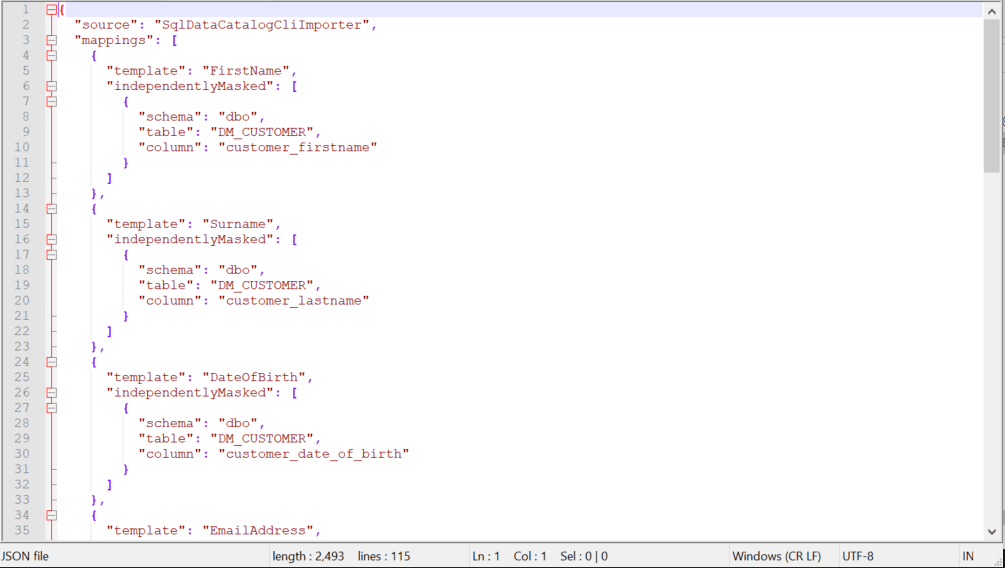The width and height of the screenshot is (1005, 568).
Task: Click line number 33 in the margin
Action: coord(22,499)
